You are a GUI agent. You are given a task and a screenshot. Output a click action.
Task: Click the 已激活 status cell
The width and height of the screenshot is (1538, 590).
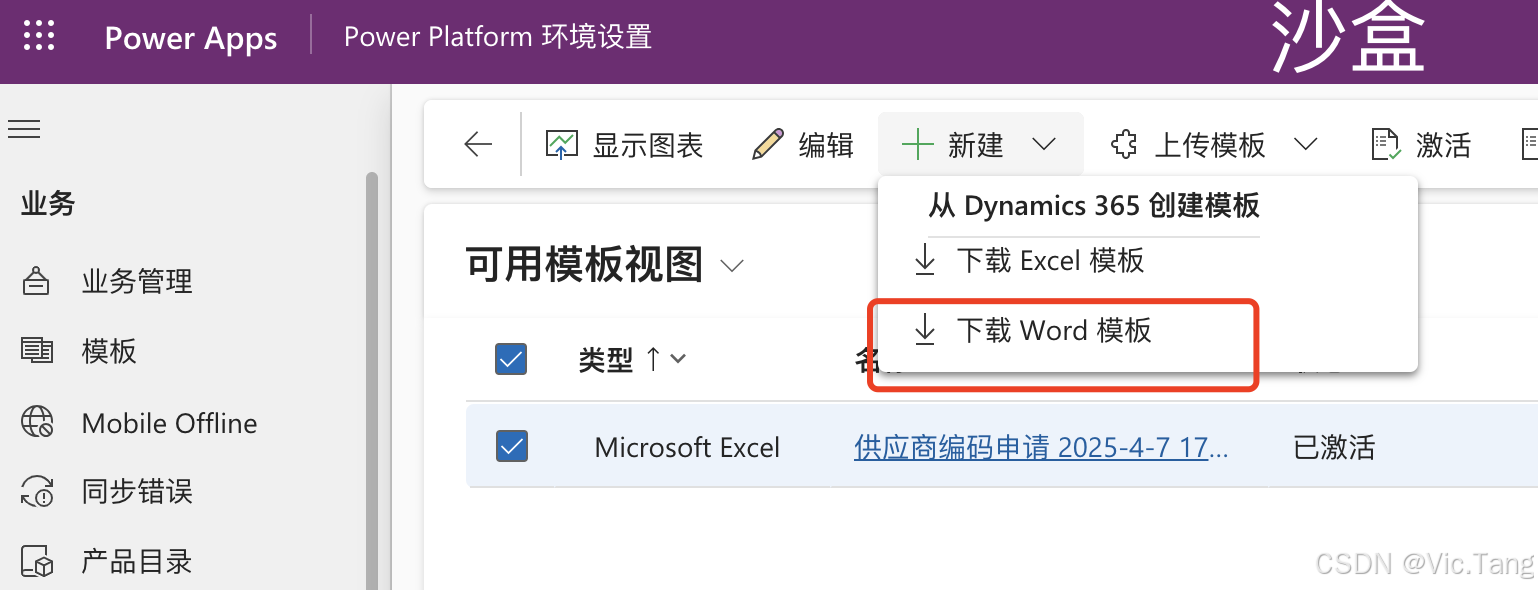click(x=1334, y=447)
